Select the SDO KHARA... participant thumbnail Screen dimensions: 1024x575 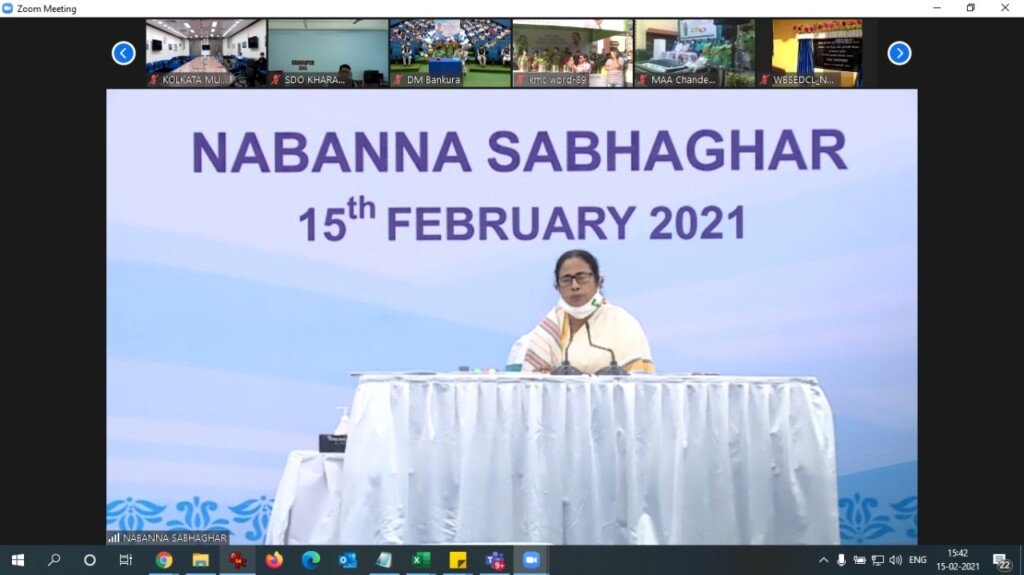click(327, 53)
